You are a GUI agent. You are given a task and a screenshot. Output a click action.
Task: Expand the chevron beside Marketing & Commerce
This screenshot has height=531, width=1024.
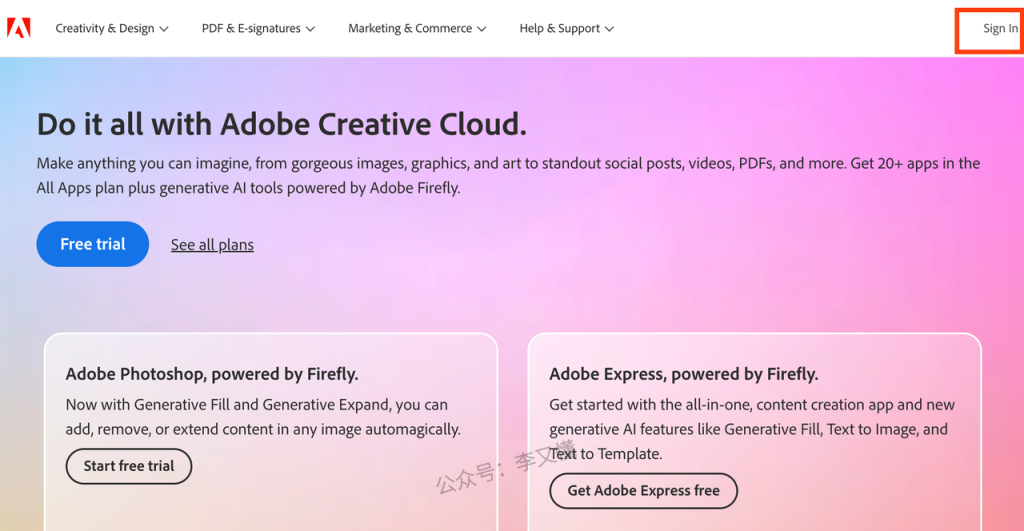[482, 29]
